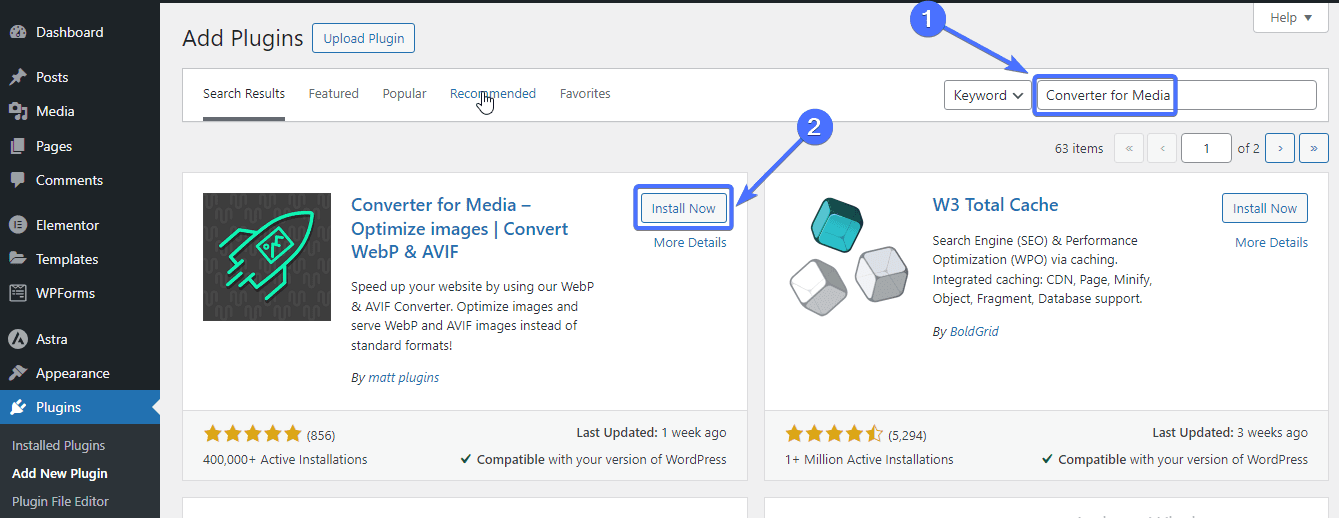Switch to the Search Results tab

244,94
